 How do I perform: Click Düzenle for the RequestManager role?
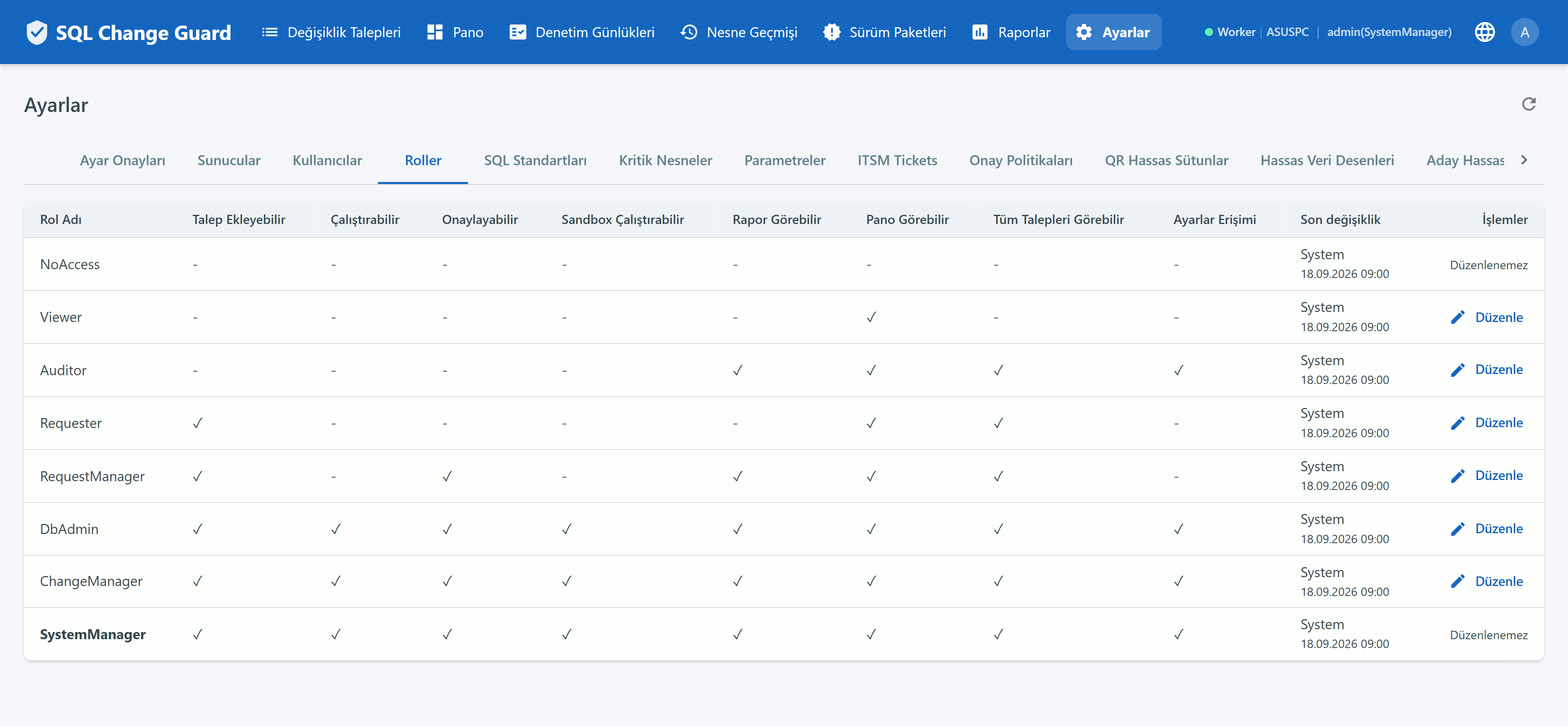pyautogui.click(x=1486, y=476)
